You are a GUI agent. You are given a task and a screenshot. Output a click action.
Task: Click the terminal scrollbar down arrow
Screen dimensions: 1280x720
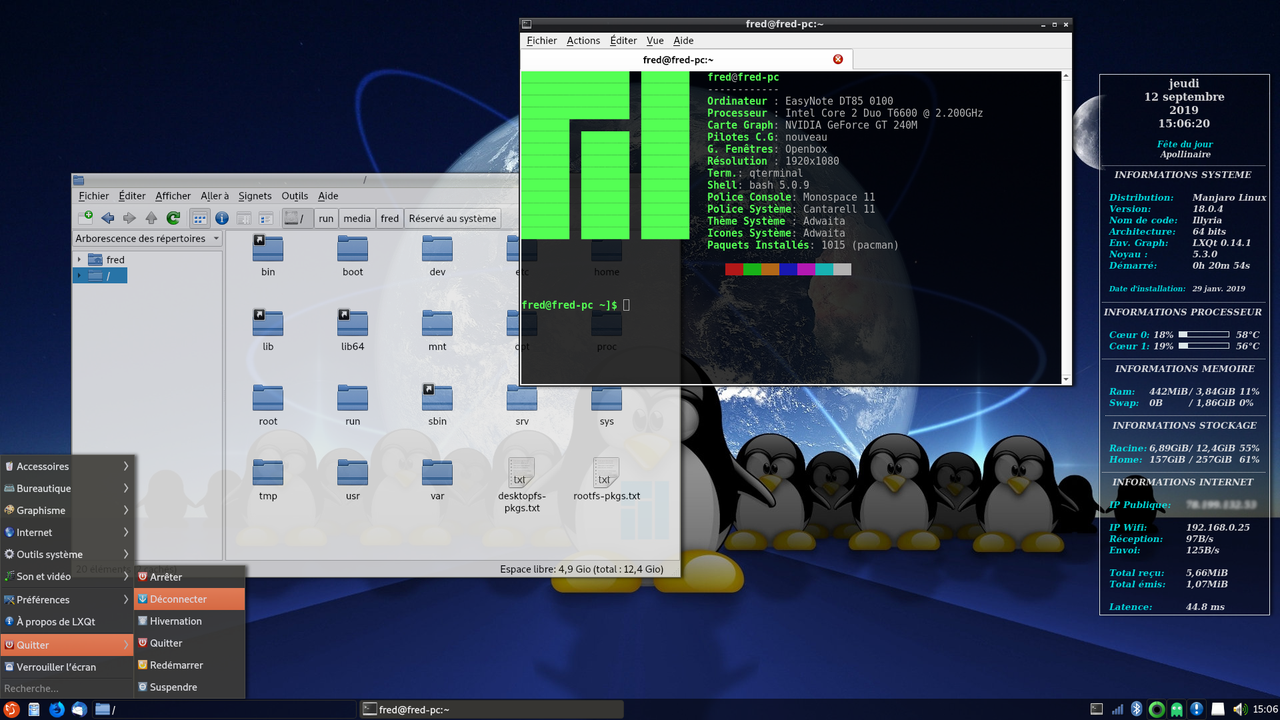coord(1066,379)
